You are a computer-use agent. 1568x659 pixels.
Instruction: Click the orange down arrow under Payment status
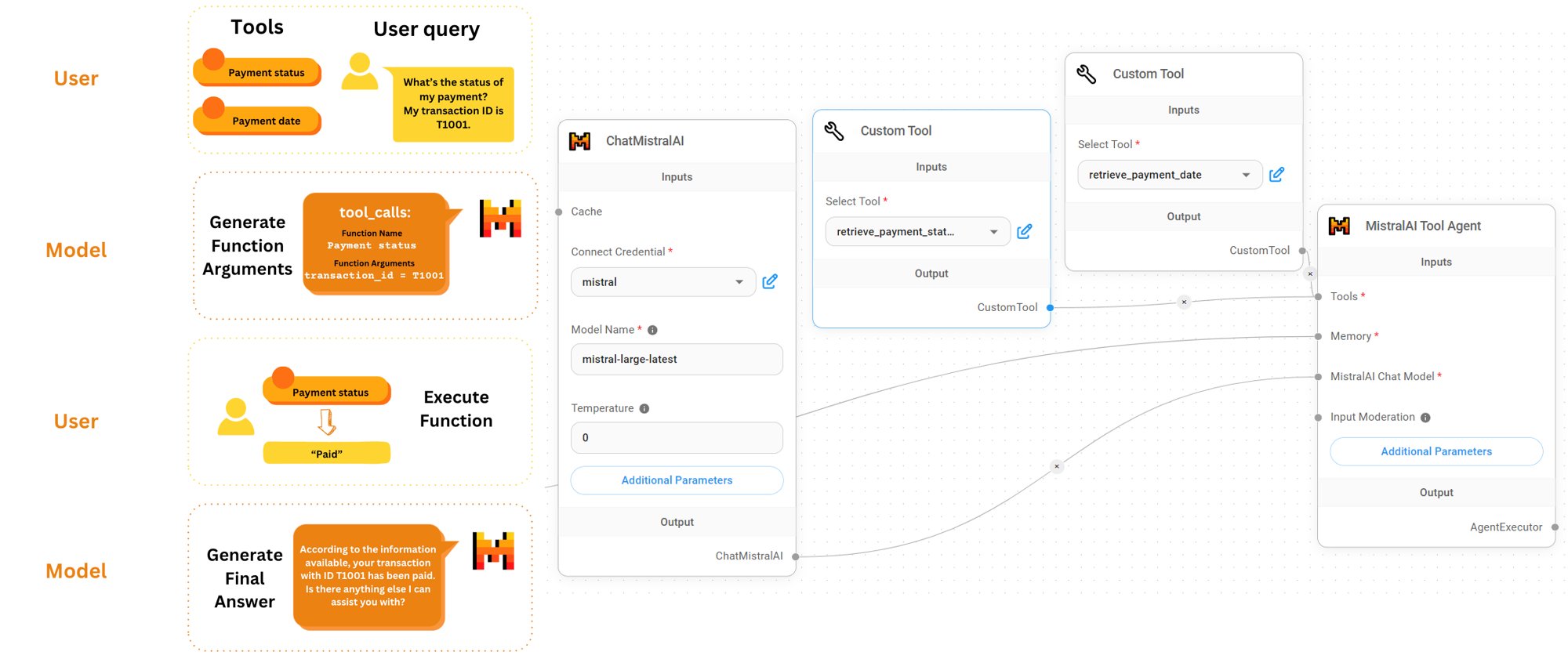(327, 423)
